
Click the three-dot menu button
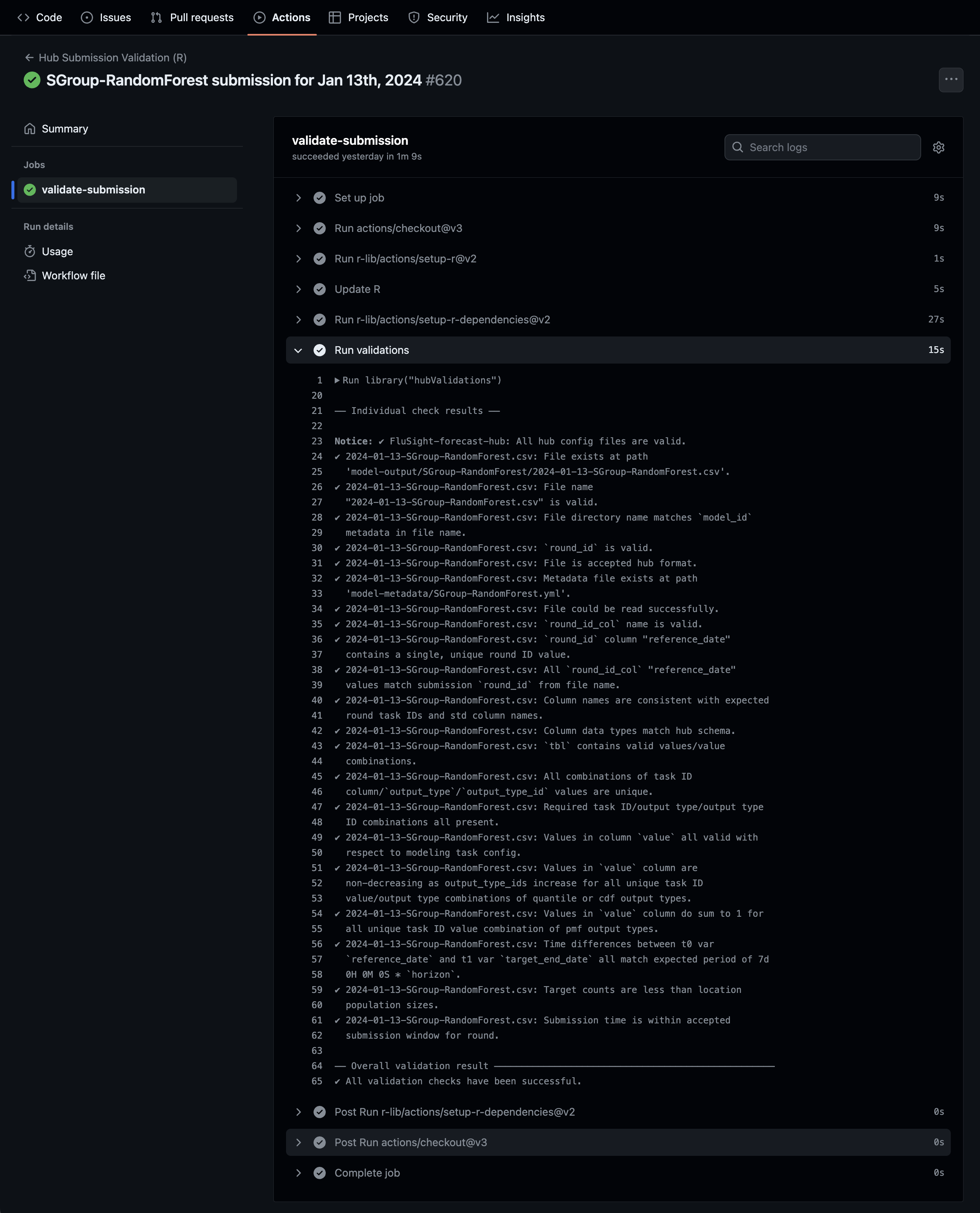coord(951,80)
